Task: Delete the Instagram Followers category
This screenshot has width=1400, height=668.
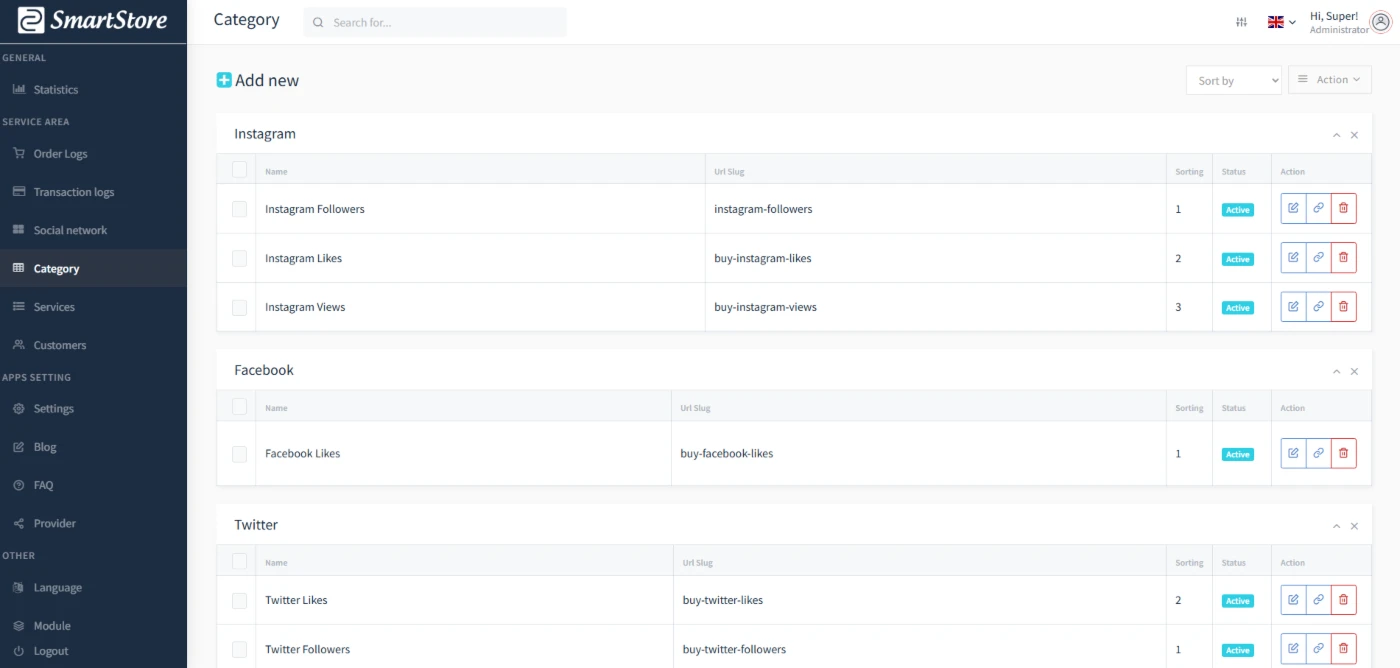Action: click(1344, 209)
